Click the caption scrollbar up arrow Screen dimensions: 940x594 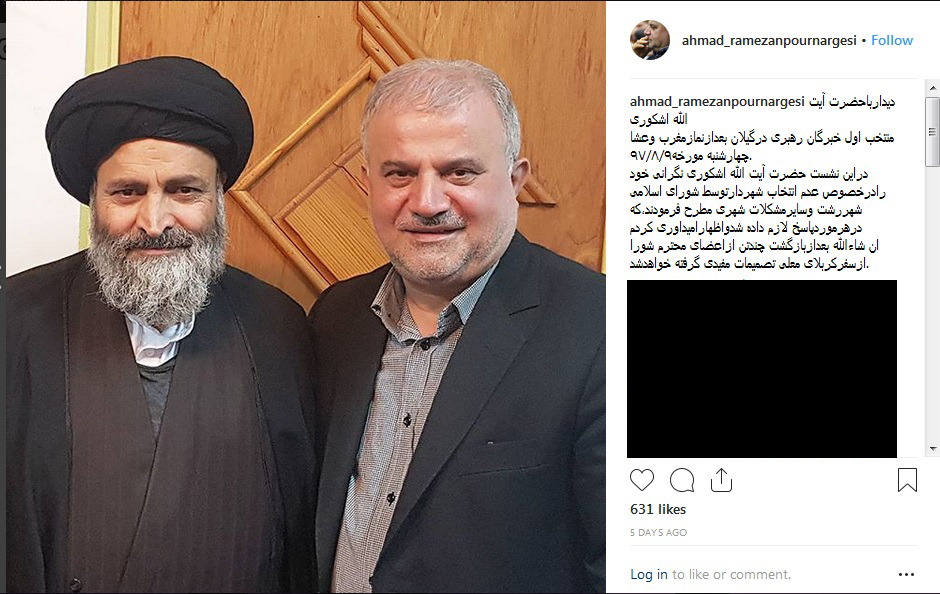[x=932, y=88]
